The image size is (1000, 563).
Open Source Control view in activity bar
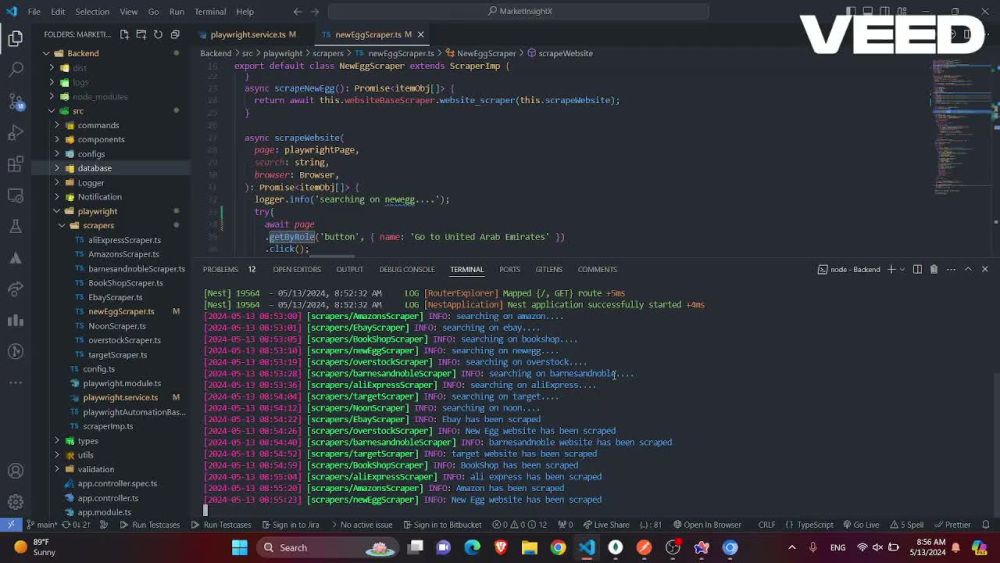[15, 101]
